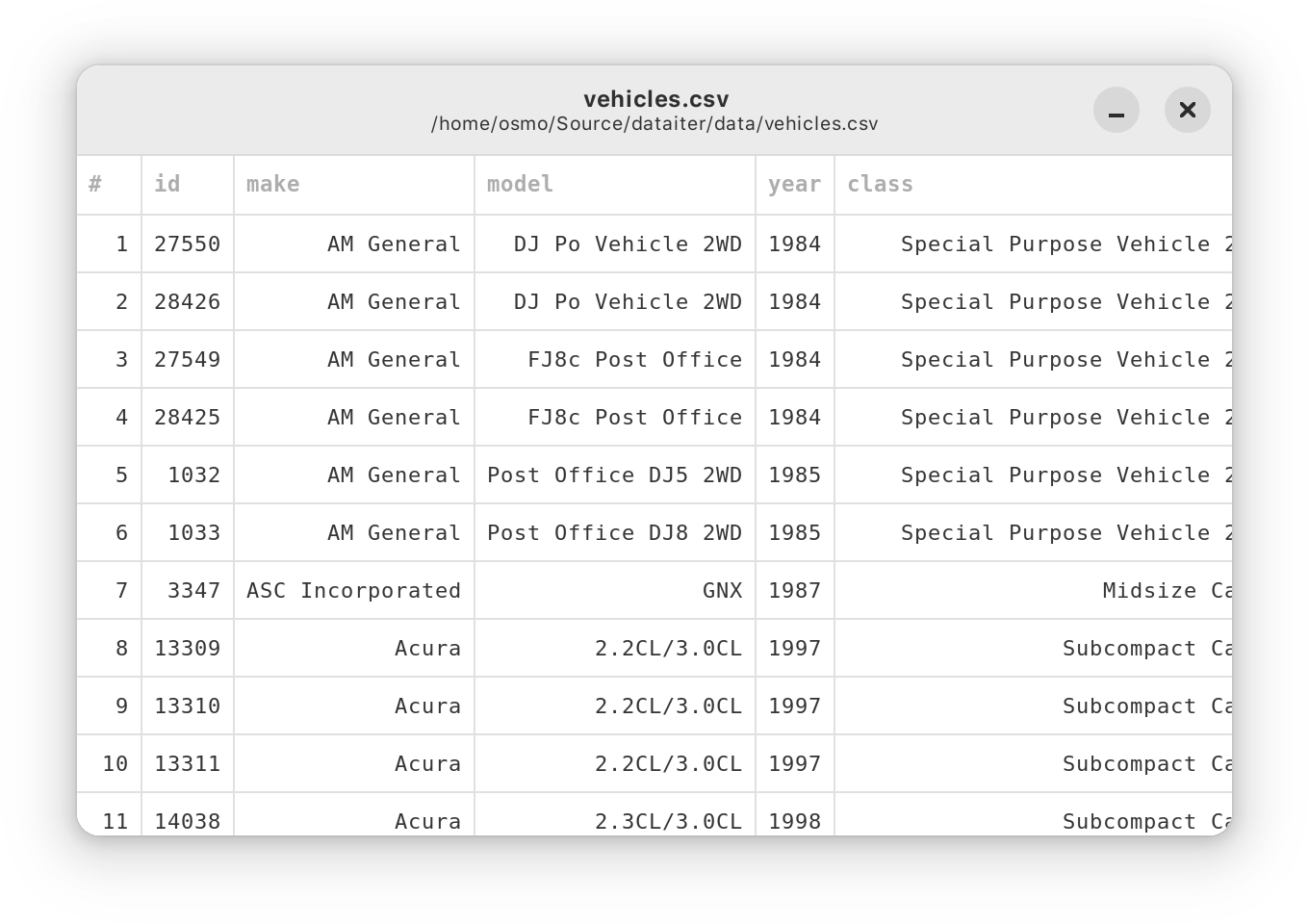Click the 'year' column header
Screen dimensions: 1309x924
[x=794, y=184]
